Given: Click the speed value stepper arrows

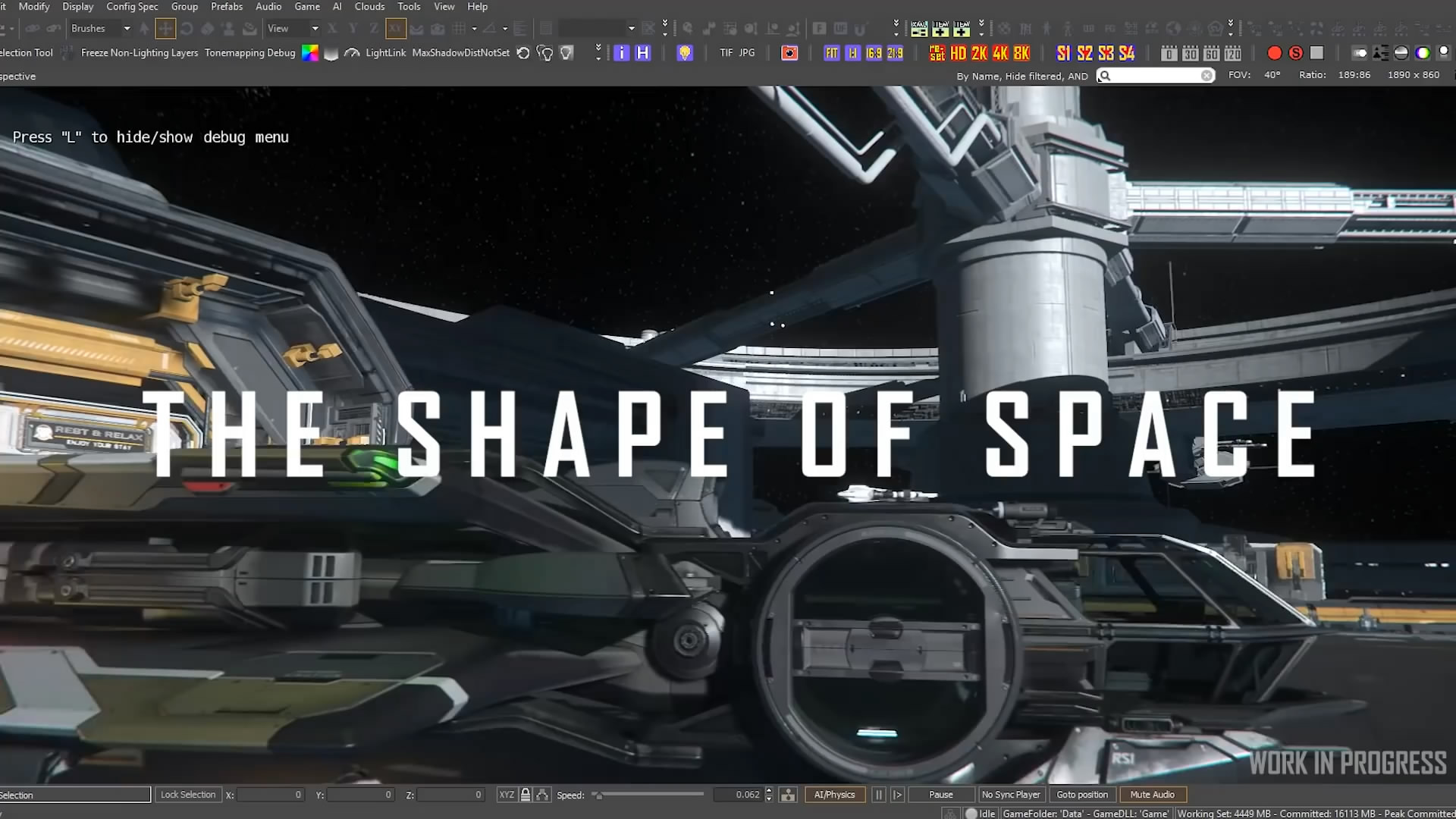Looking at the screenshot, I should click(769, 795).
